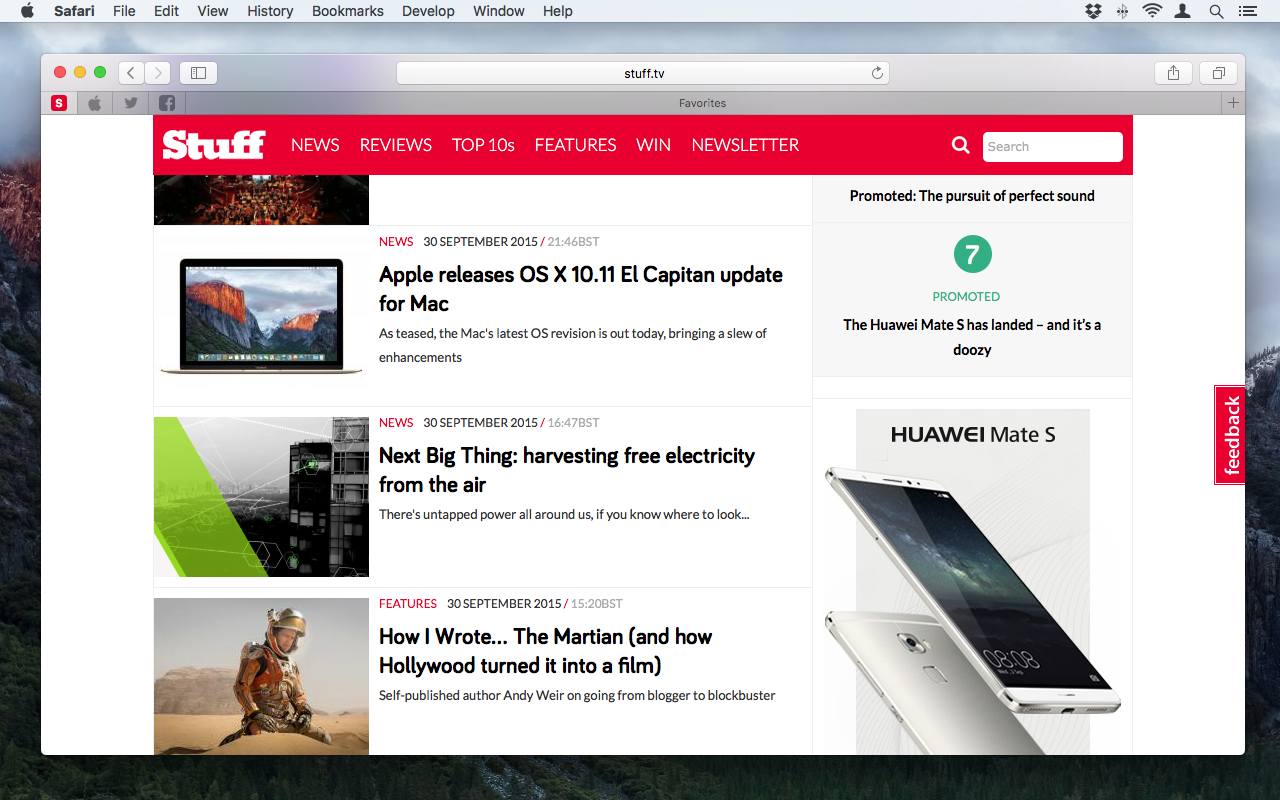1280x800 pixels.
Task: Click the 'As teased, the Mac's latest OS' summary
Action: click(573, 345)
